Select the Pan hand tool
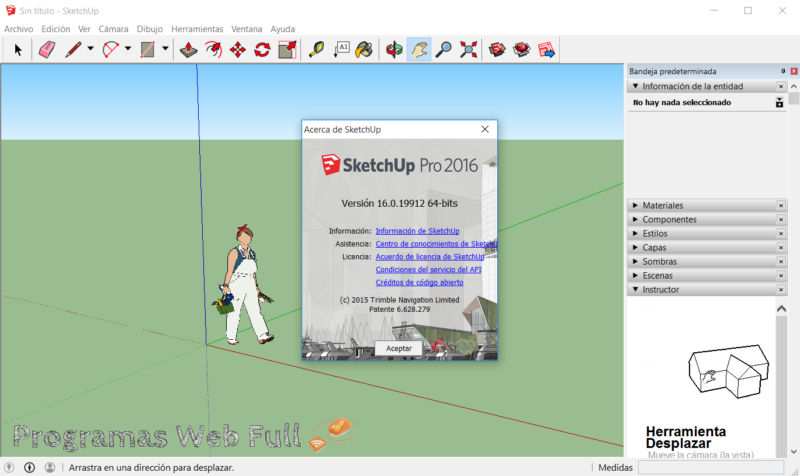Image resolution: width=800 pixels, height=476 pixels. tap(419, 50)
